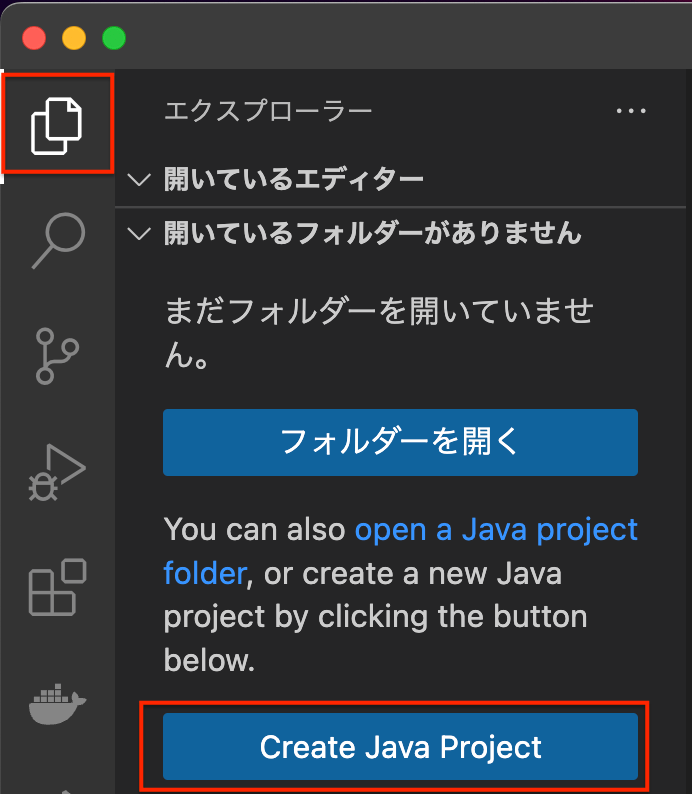Click the まだフォルダーを開いていません message
Screen dimensions: 692x794
click(x=379, y=332)
